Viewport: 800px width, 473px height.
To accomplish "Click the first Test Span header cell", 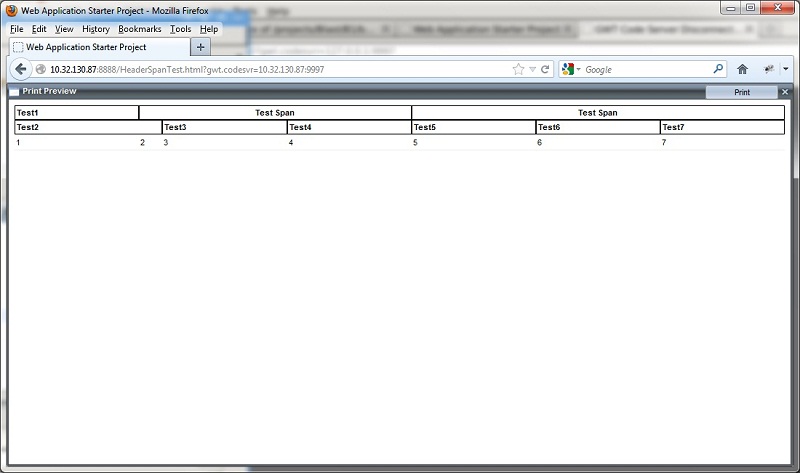I will point(275,113).
